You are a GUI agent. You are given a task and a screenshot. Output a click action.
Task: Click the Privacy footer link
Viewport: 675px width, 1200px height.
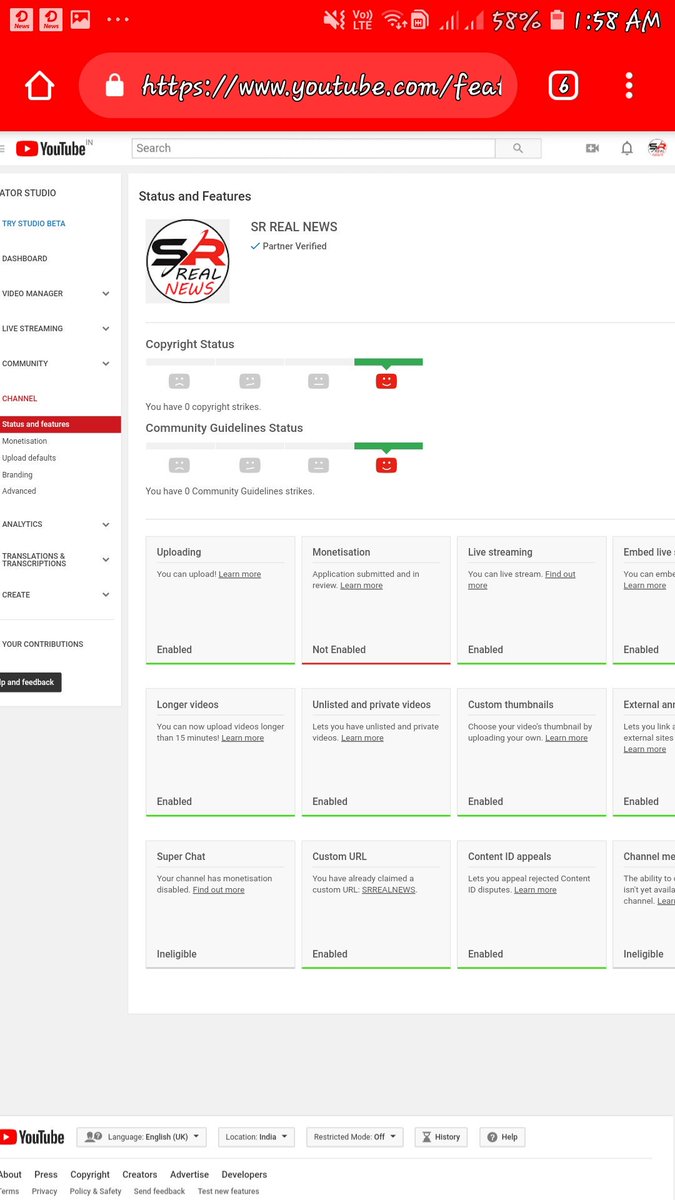[45, 1192]
